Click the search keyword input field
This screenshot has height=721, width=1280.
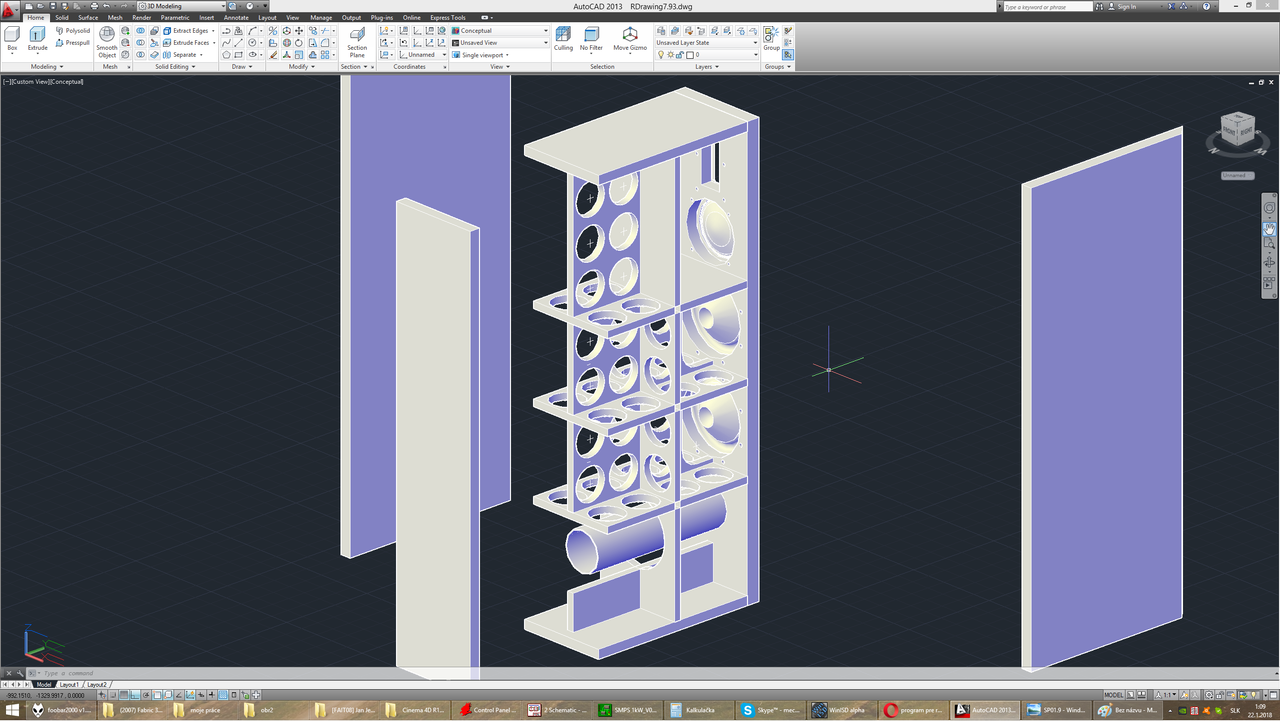1049,6
